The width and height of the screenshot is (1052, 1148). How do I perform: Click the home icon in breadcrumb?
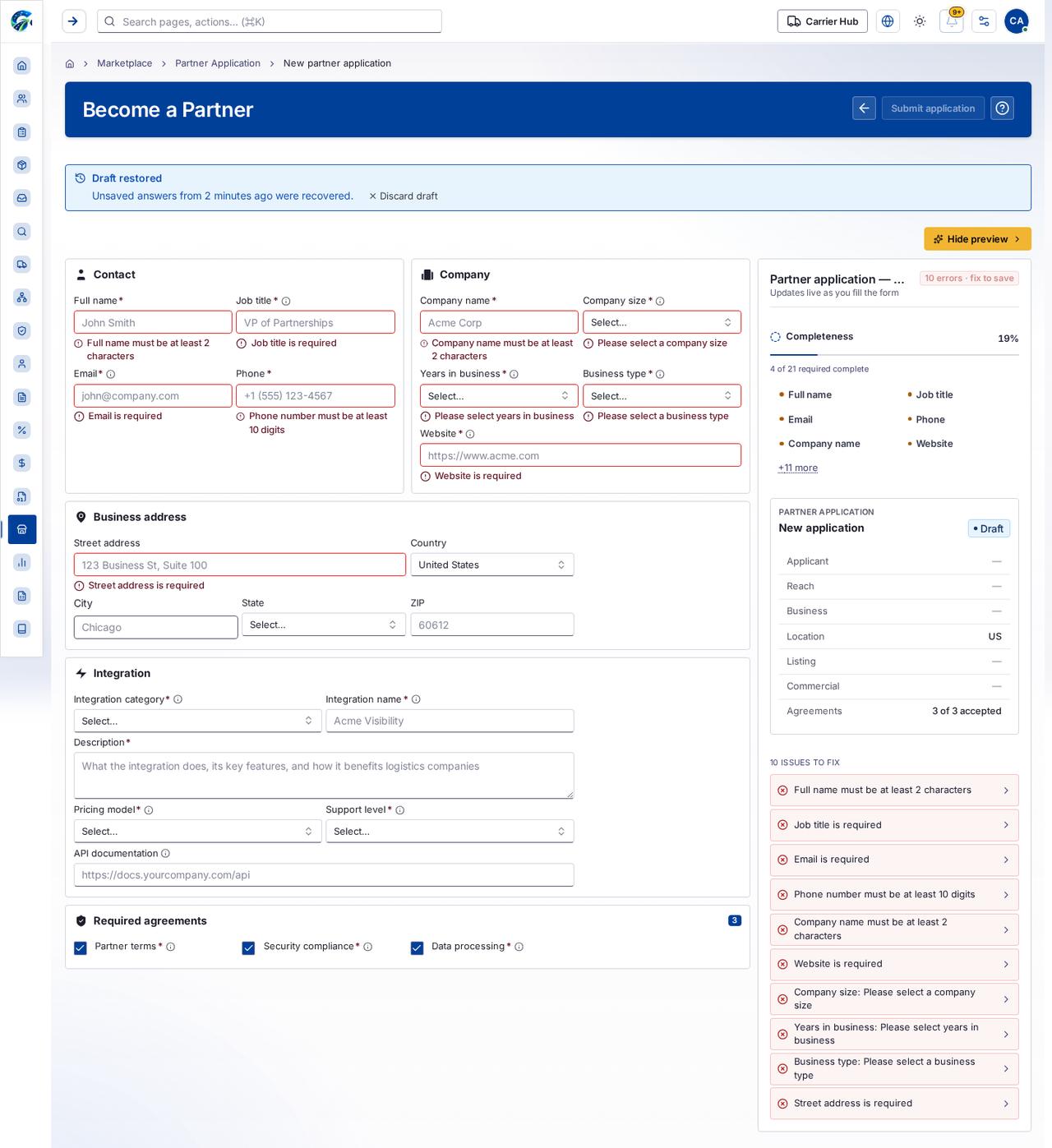[x=70, y=63]
